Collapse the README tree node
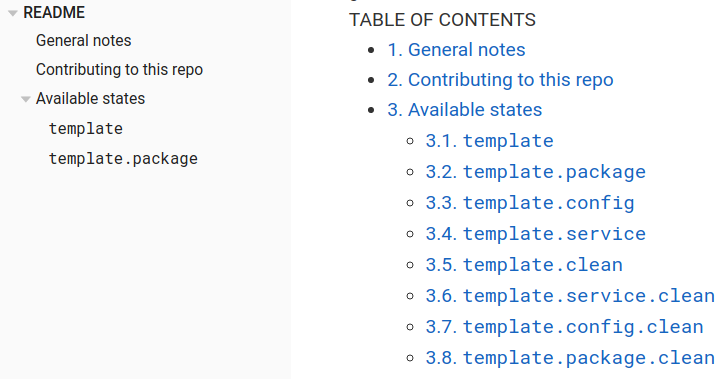The width and height of the screenshot is (726, 379). 13,13
